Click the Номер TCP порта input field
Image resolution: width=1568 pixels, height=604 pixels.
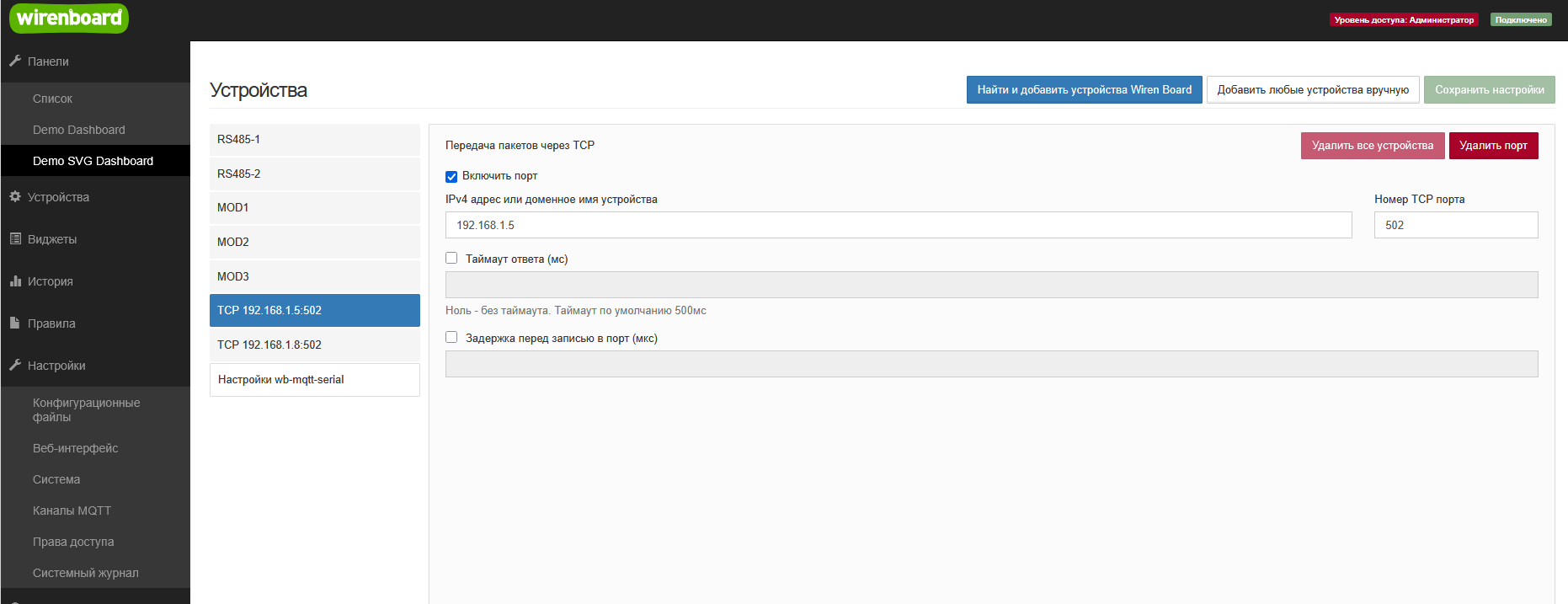[x=1455, y=225]
